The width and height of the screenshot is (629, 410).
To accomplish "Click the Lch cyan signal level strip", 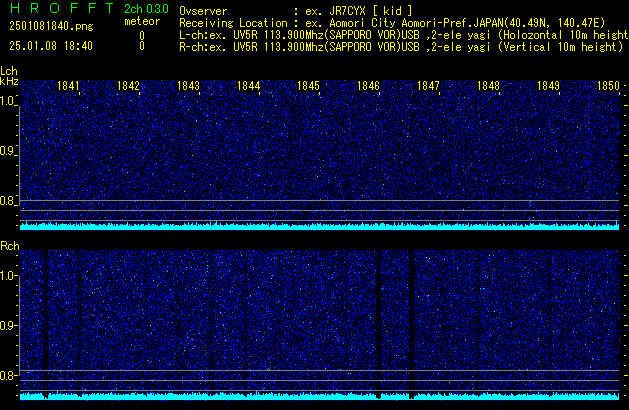I will pos(319,226).
